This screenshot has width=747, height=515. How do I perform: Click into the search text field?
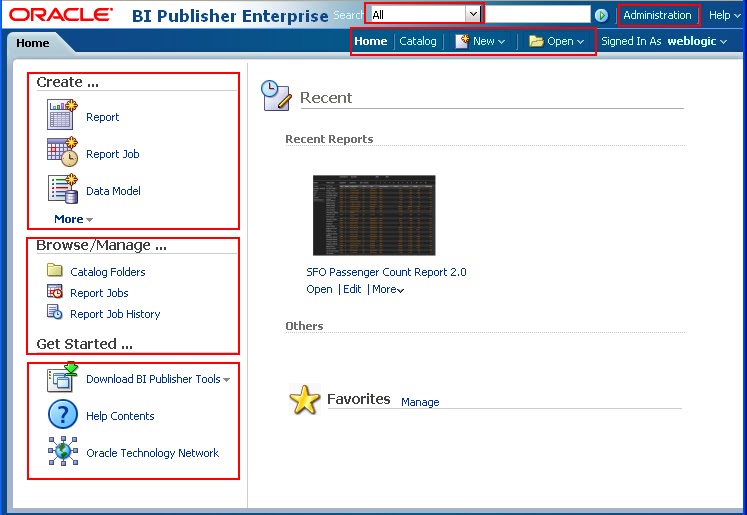click(538, 14)
